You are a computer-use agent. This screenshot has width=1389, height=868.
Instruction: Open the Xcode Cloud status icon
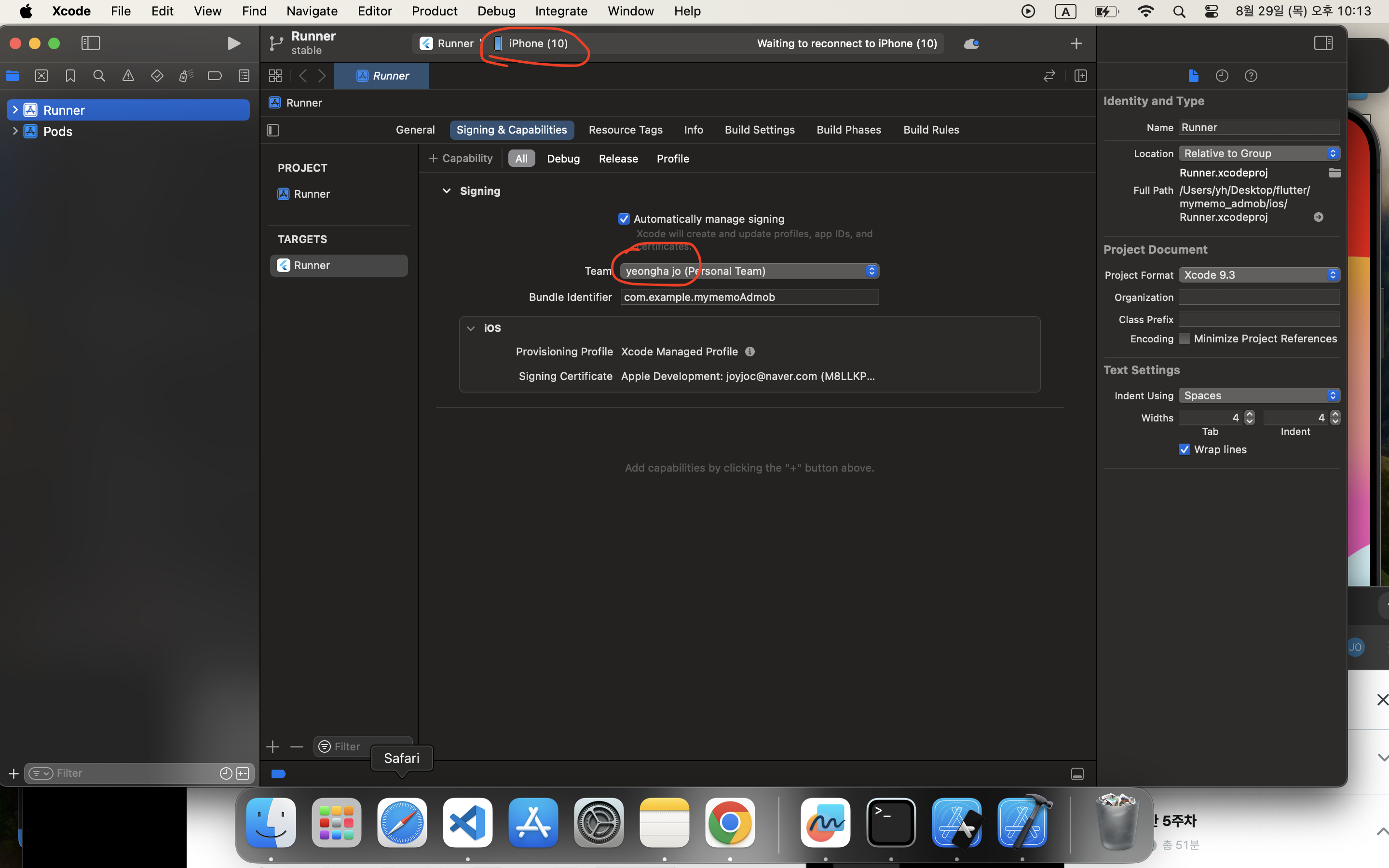(971, 43)
